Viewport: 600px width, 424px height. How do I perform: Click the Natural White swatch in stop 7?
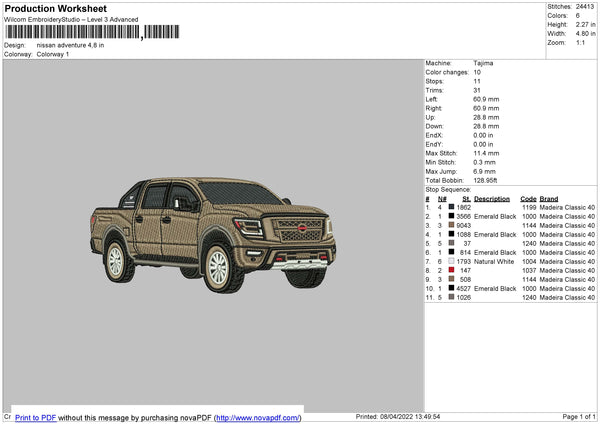click(451, 261)
